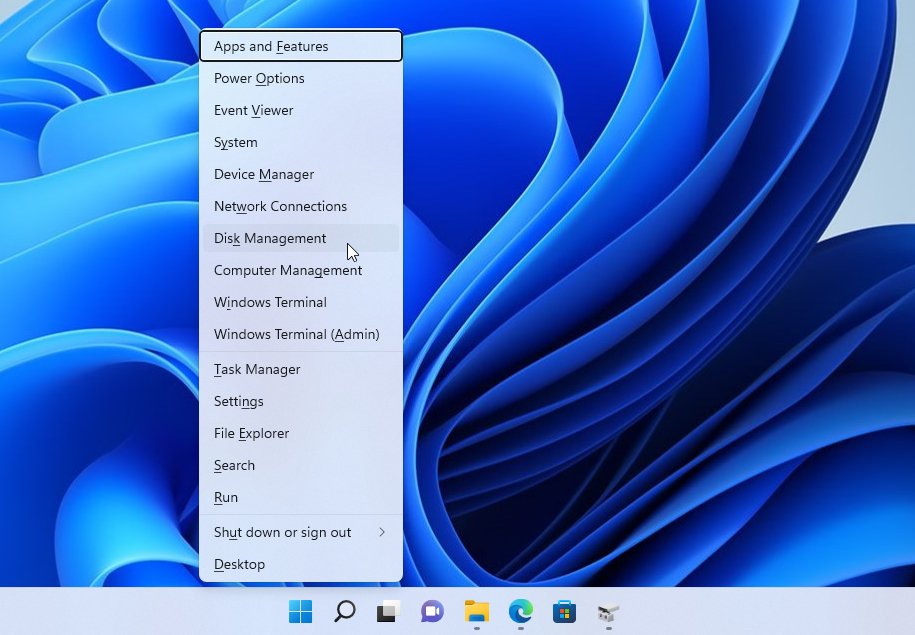
Task: Launch Microsoft Edge from the taskbar
Action: 521,611
